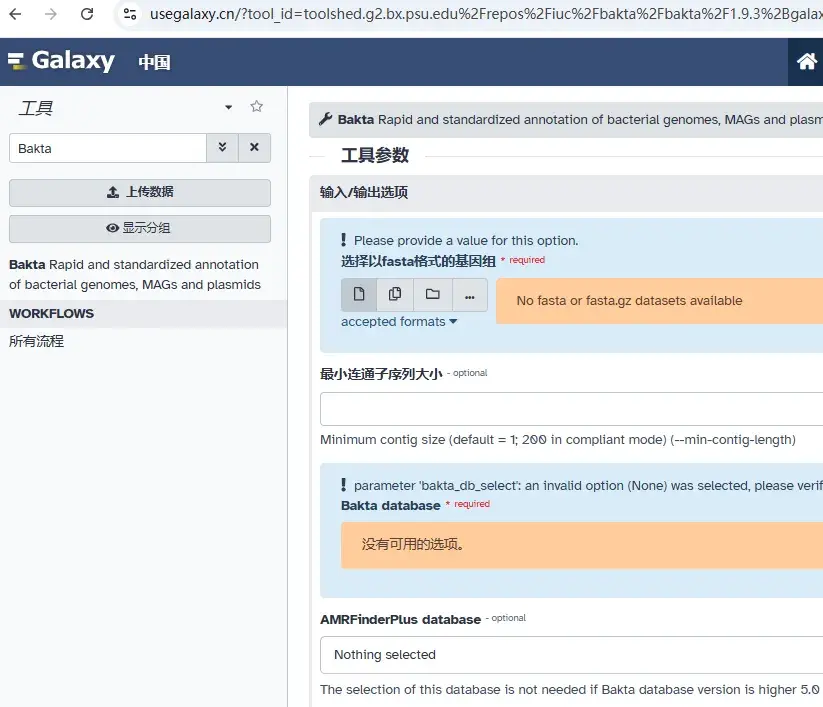This screenshot has width=823, height=707.
Task: Click the browser refresh icon
Action: [86, 15]
